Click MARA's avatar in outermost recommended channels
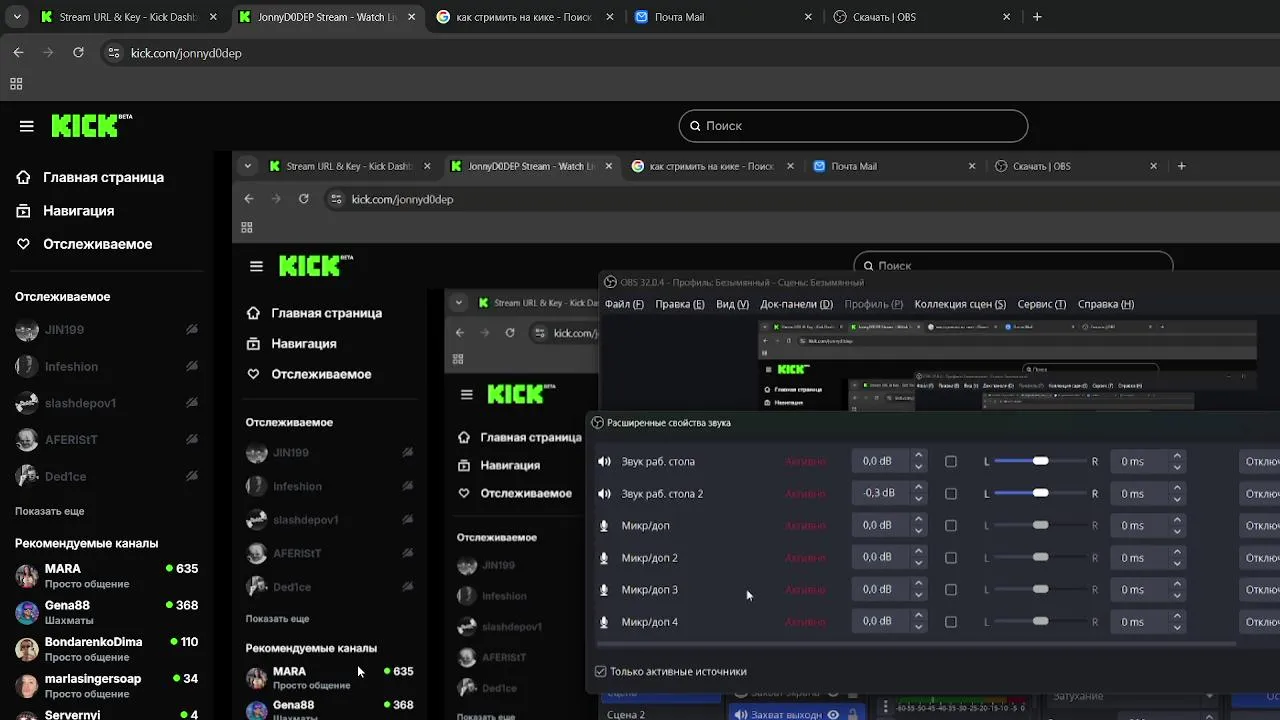This screenshot has width=1280, height=720. 27,576
